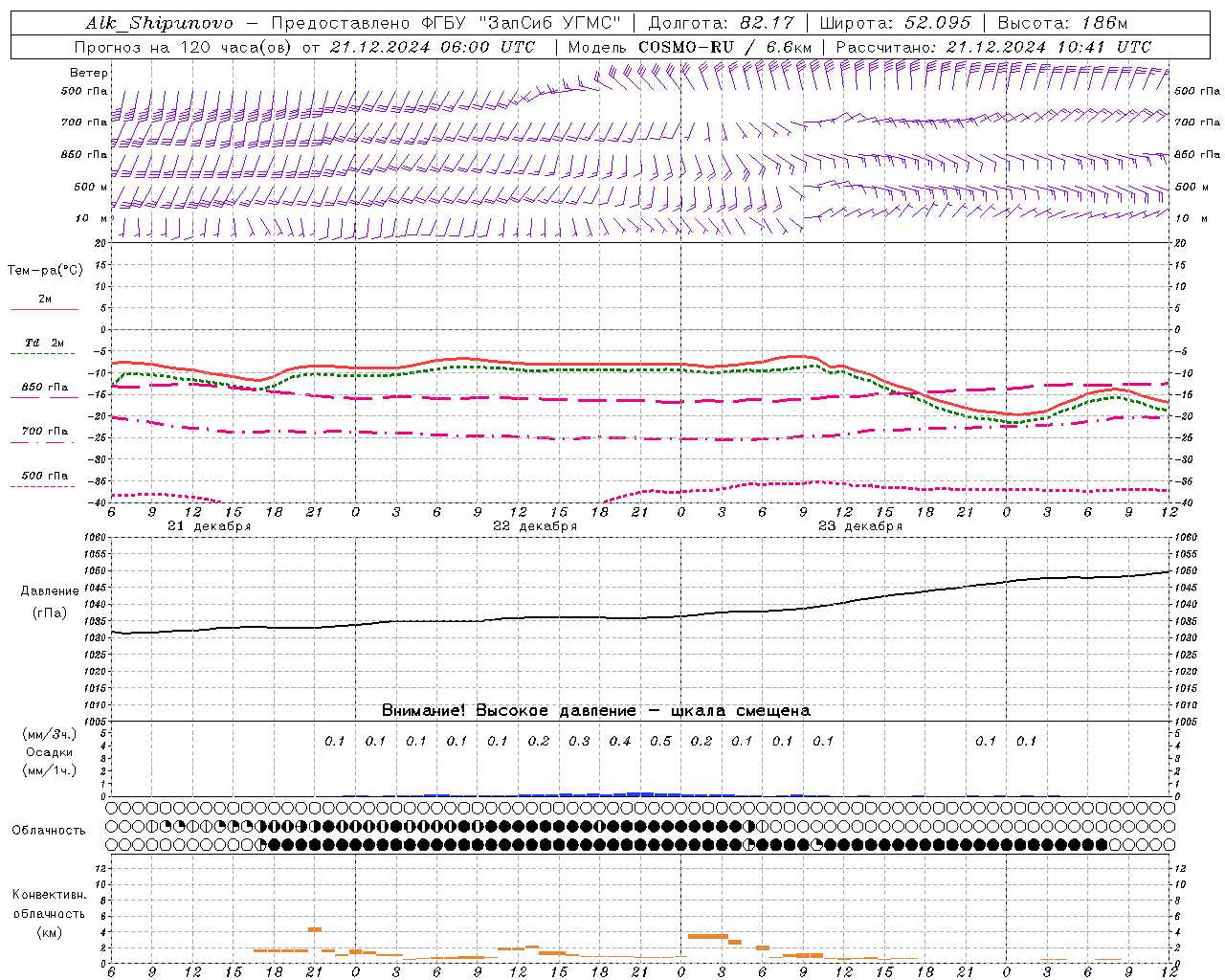Select the provider text ФГБУ "ЗапСиб УГМС"
The image size is (1225, 980).
point(522,23)
